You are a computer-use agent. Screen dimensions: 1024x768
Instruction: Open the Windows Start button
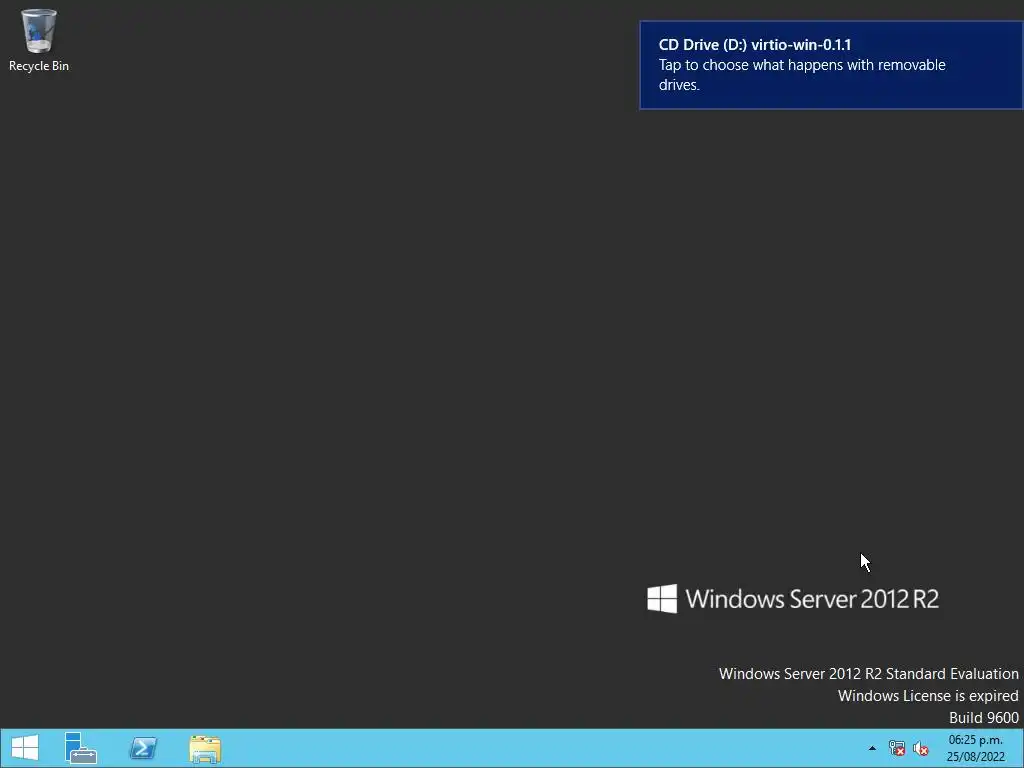[x=25, y=748]
